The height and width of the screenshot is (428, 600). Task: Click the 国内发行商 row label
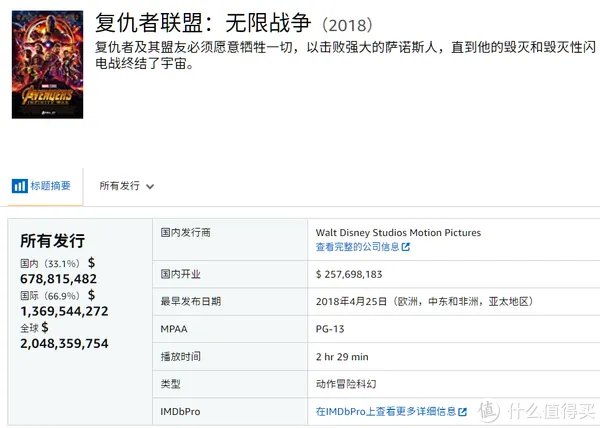pyautogui.click(x=186, y=233)
